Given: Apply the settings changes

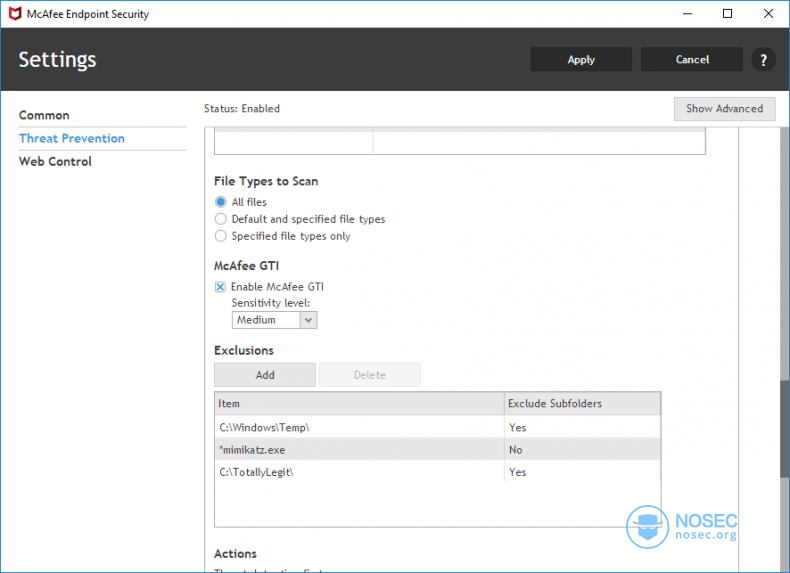Looking at the screenshot, I should [x=581, y=59].
